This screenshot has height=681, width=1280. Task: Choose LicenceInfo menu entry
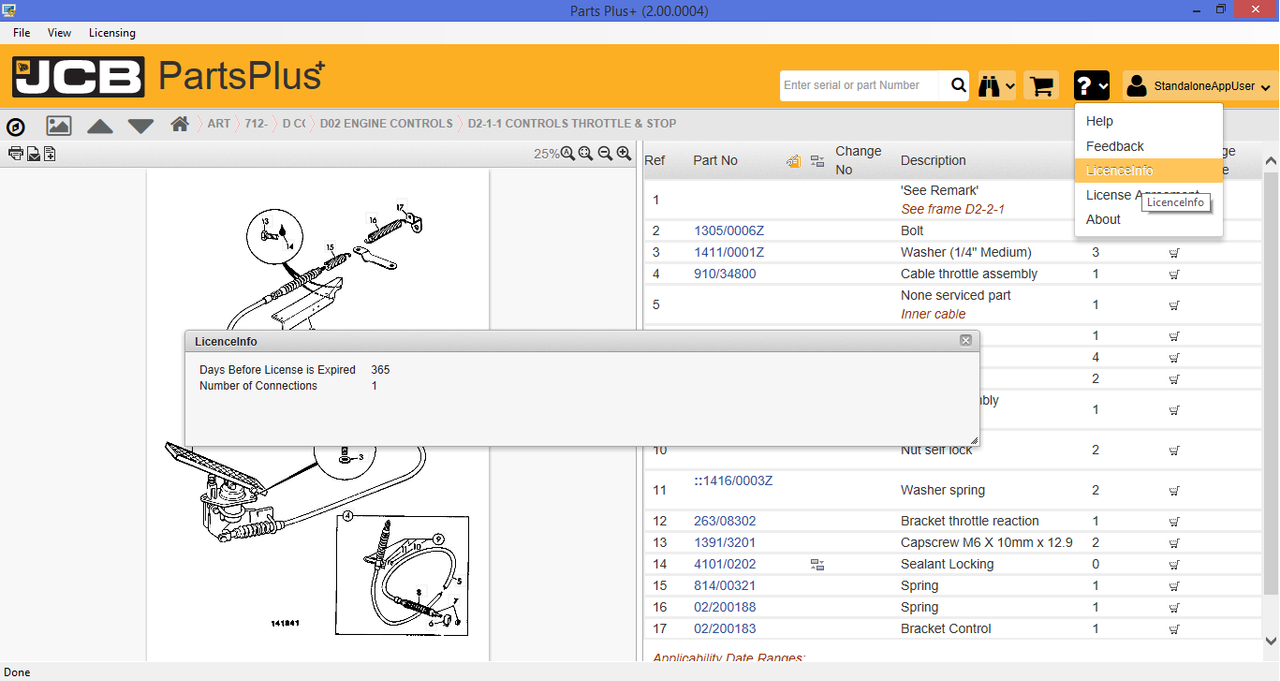pyautogui.click(x=1149, y=171)
